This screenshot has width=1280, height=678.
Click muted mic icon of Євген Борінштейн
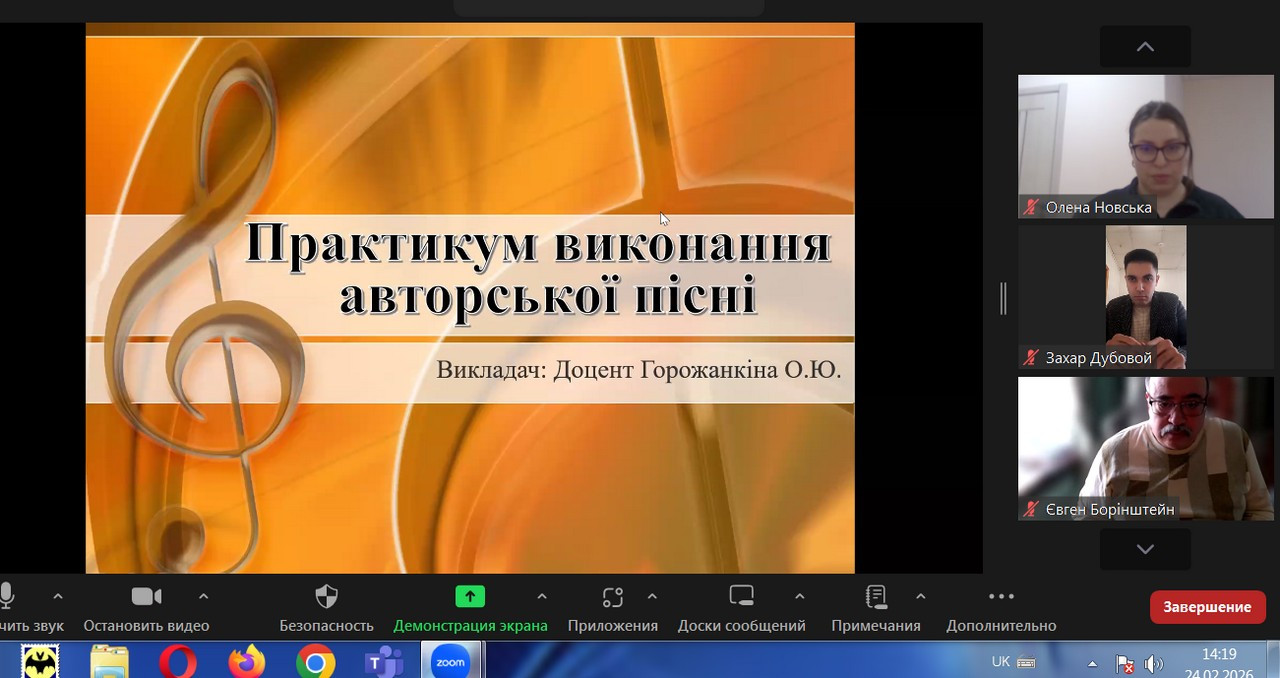click(1031, 509)
